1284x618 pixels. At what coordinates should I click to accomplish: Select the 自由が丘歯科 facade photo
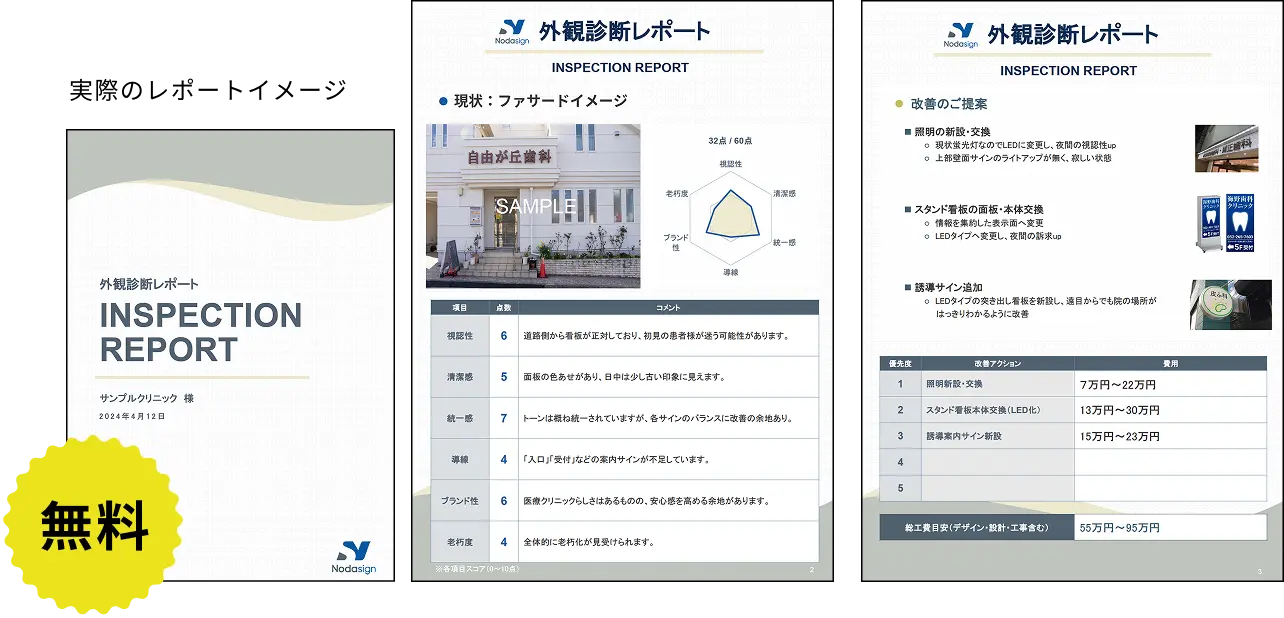(533, 206)
